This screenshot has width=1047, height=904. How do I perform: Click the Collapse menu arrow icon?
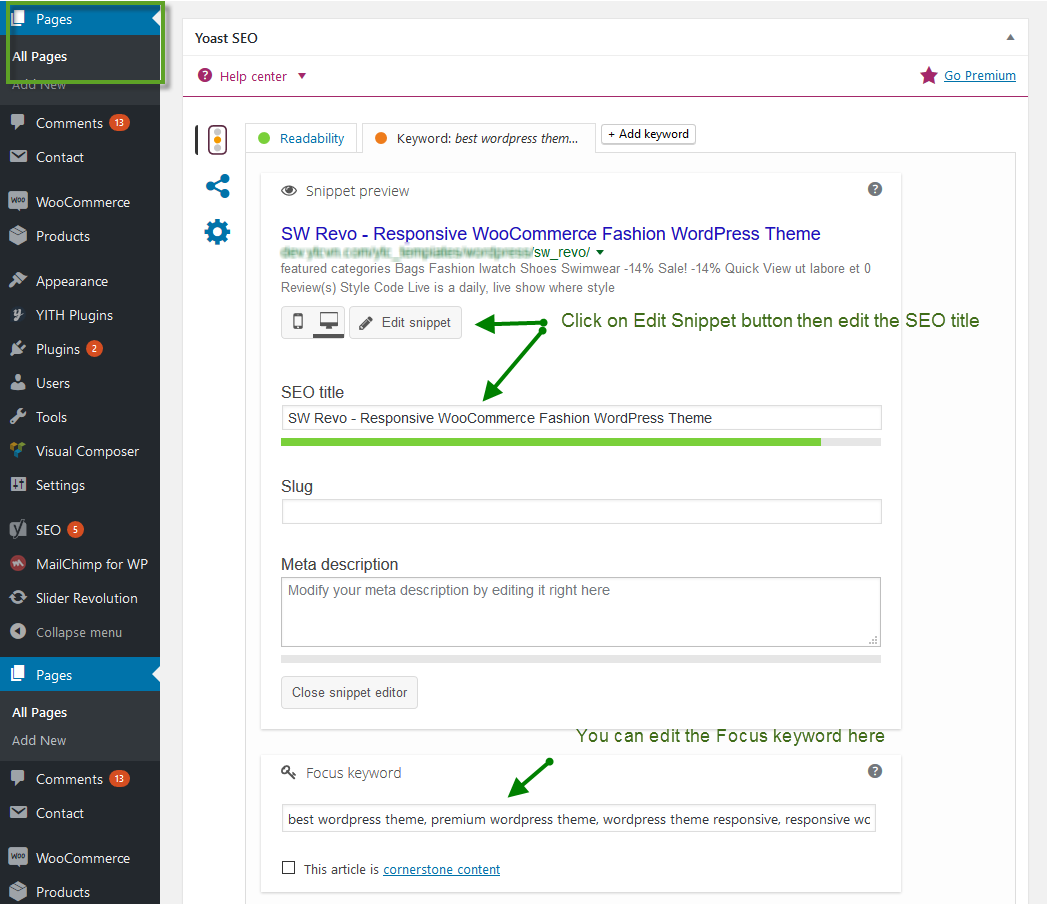point(18,632)
